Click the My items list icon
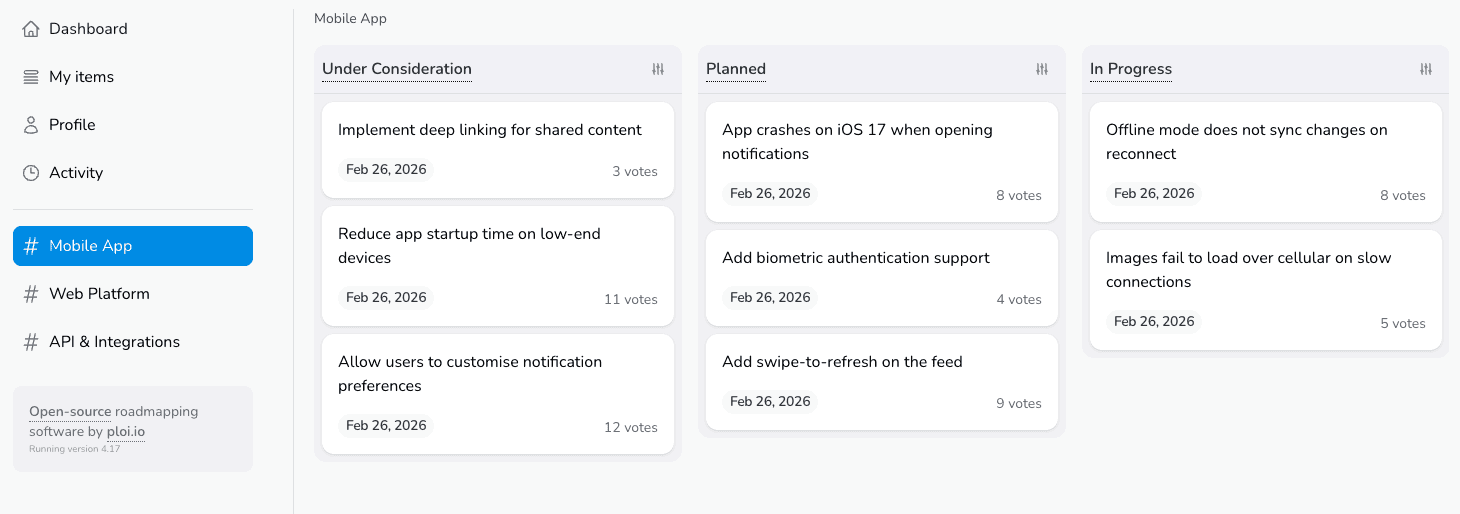This screenshot has width=1460, height=514. tap(31, 77)
